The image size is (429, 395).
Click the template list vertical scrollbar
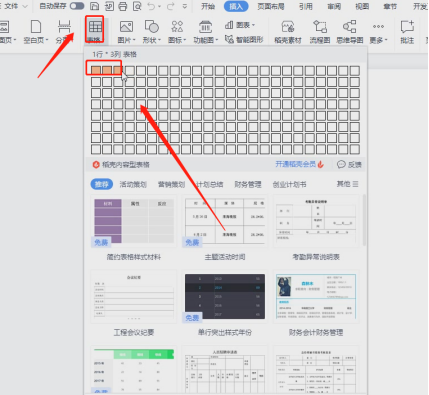click(364, 220)
